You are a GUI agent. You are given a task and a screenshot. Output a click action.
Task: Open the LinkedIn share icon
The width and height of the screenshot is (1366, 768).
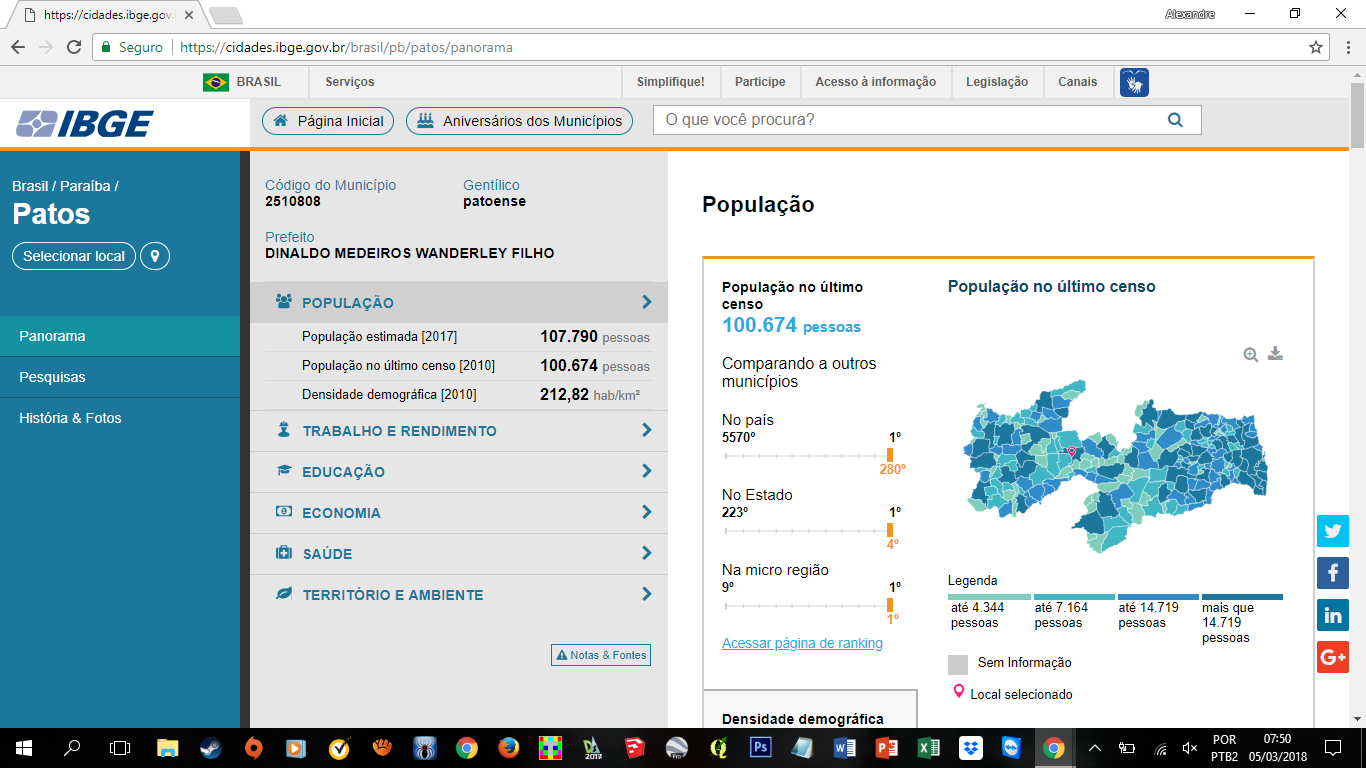coord(1333,615)
